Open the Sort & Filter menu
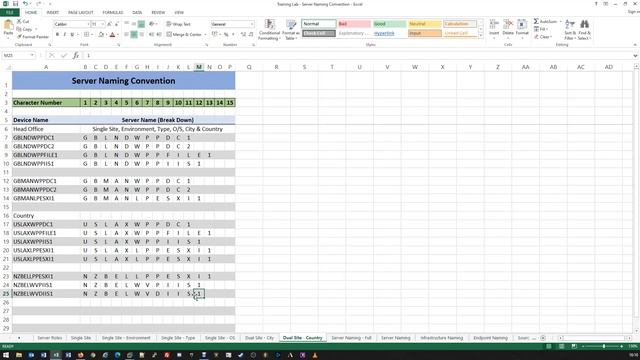This screenshot has height=360, width=640. [569, 30]
